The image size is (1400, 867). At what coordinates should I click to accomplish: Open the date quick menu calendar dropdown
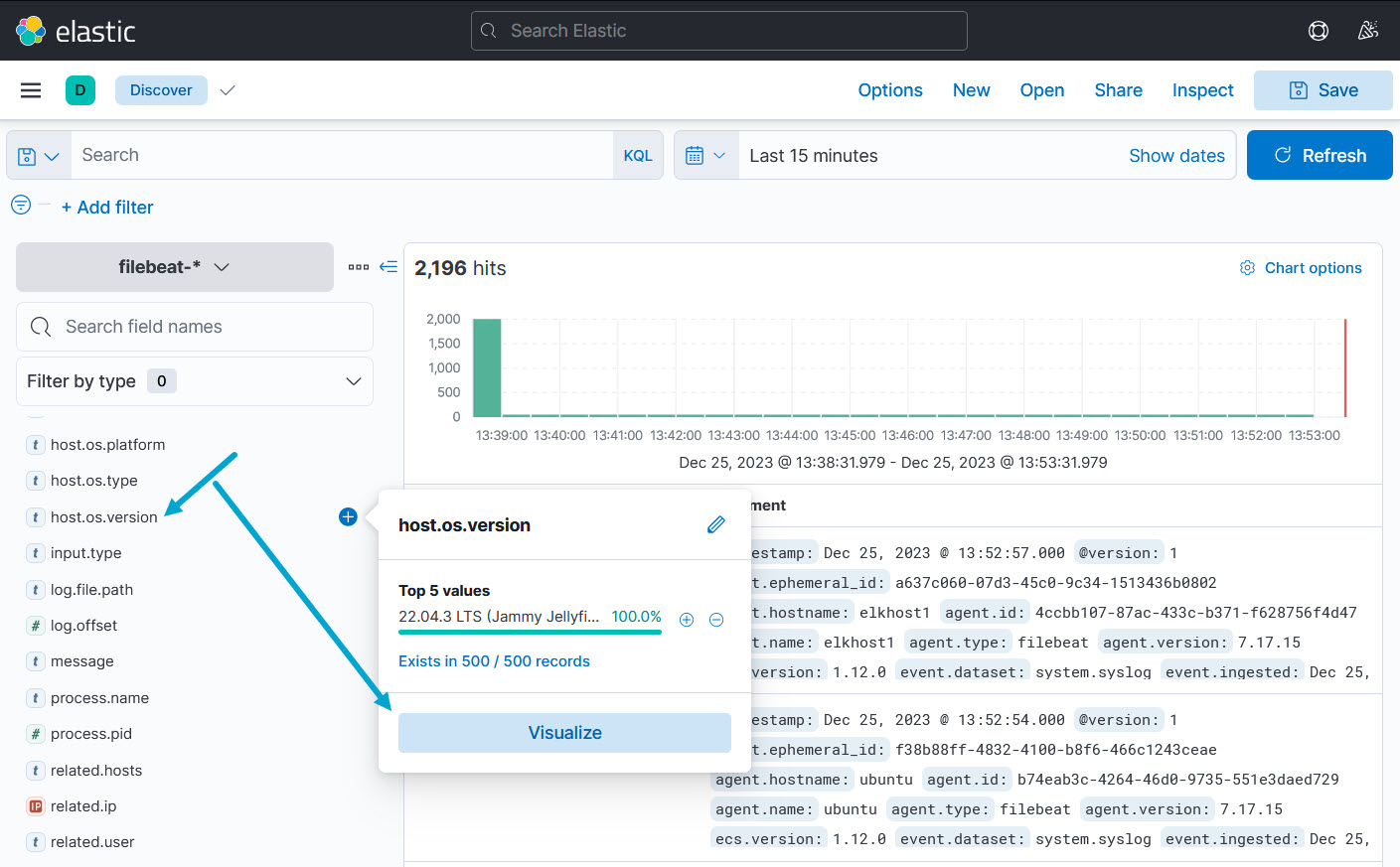(x=706, y=156)
